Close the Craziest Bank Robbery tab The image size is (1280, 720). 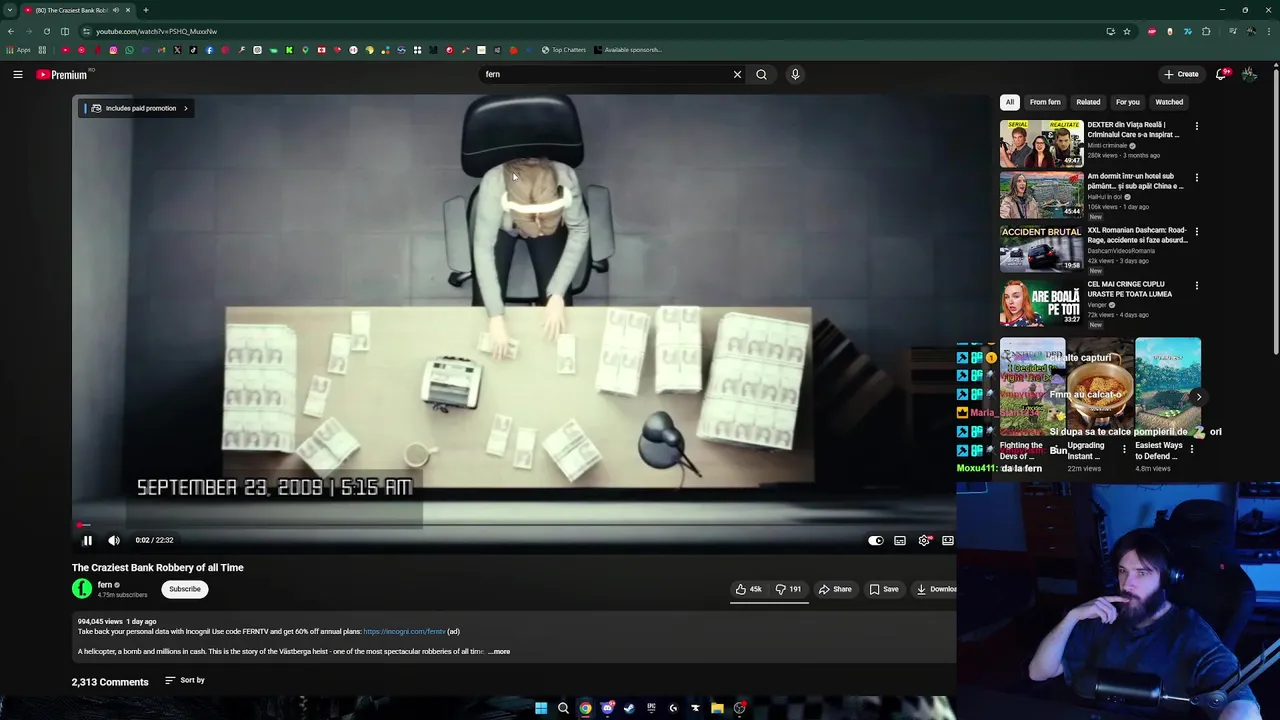coord(128,10)
